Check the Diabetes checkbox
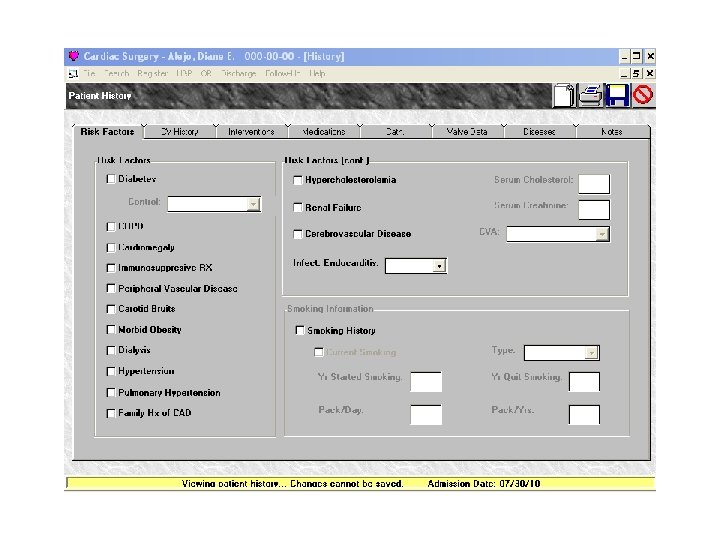The height and width of the screenshot is (540, 720). pos(111,179)
